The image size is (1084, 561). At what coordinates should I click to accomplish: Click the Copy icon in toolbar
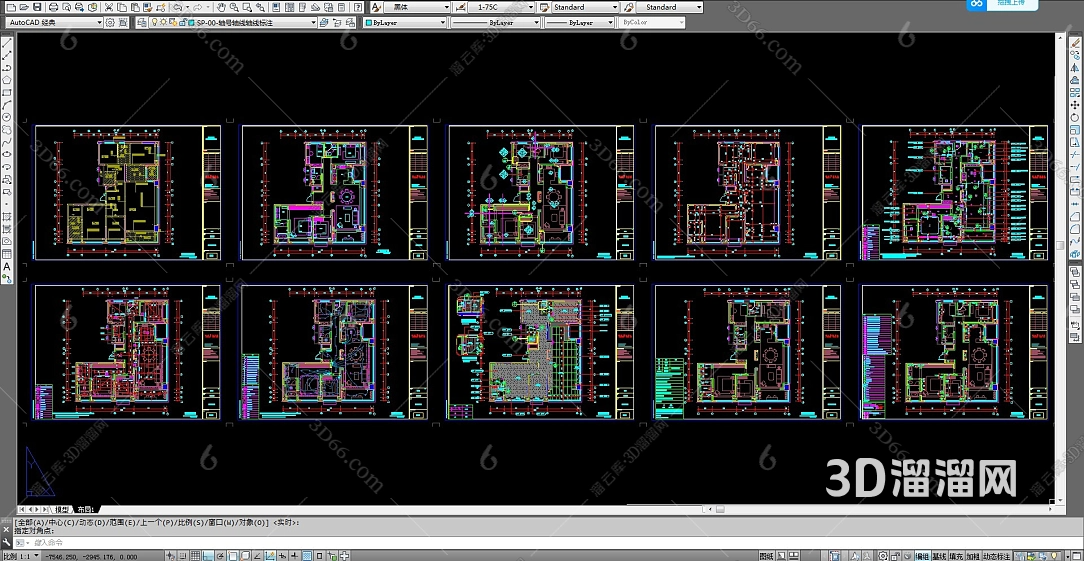(x=122, y=7)
